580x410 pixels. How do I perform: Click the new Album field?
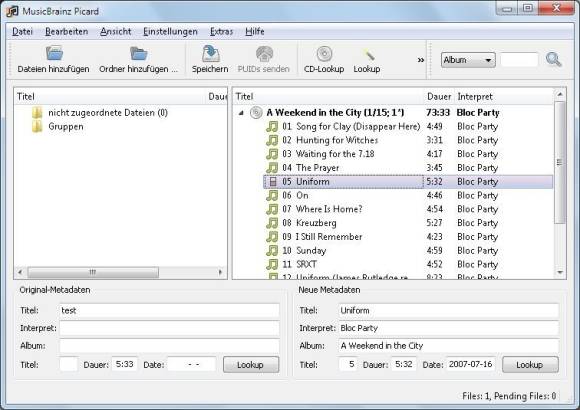[x=448, y=346]
